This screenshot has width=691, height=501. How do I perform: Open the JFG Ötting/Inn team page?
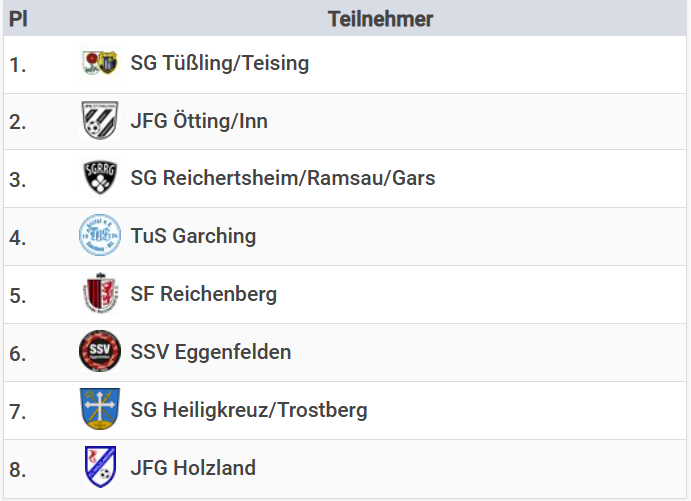(x=199, y=121)
